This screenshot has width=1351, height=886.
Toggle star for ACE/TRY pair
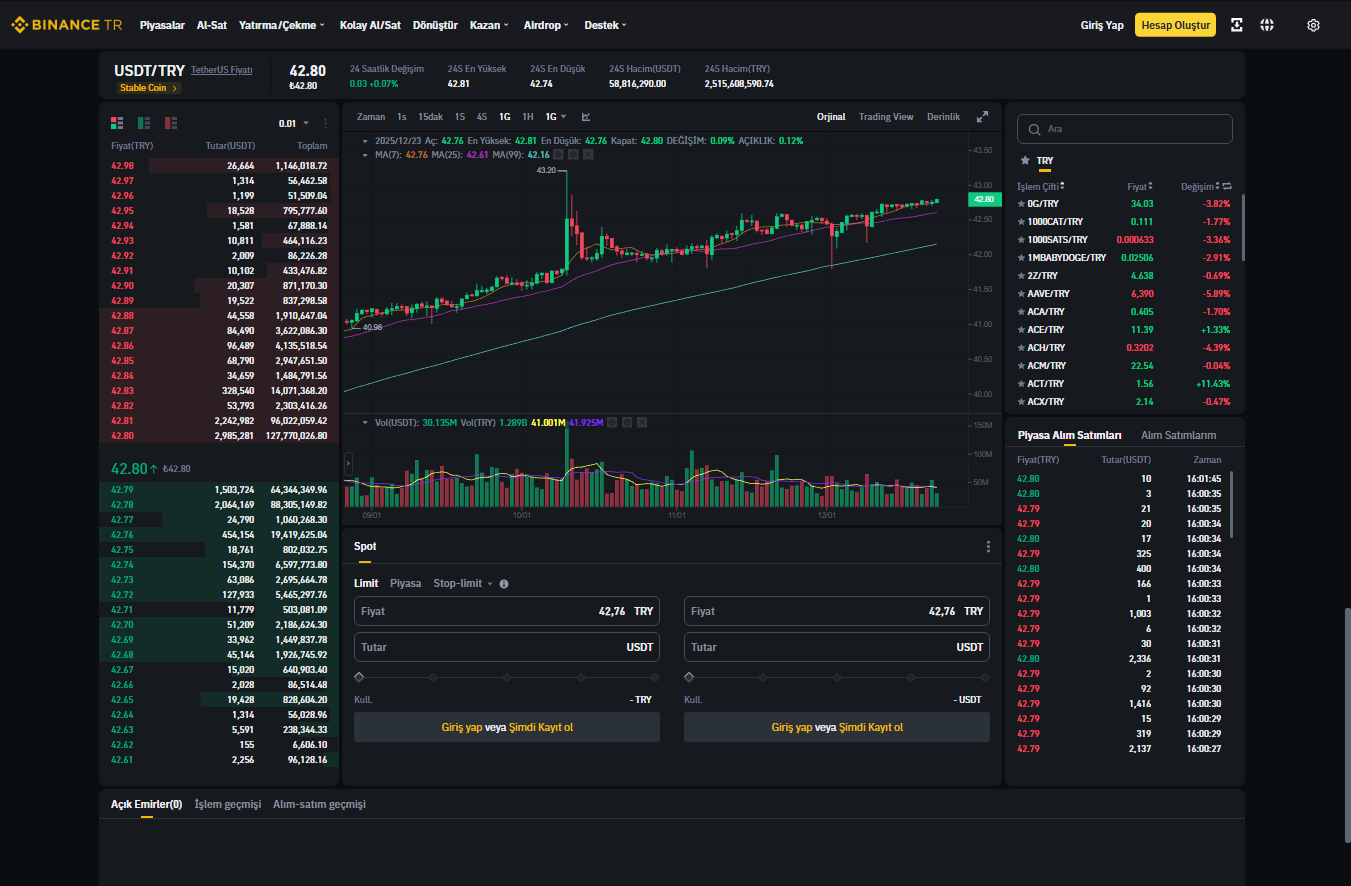point(1021,330)
